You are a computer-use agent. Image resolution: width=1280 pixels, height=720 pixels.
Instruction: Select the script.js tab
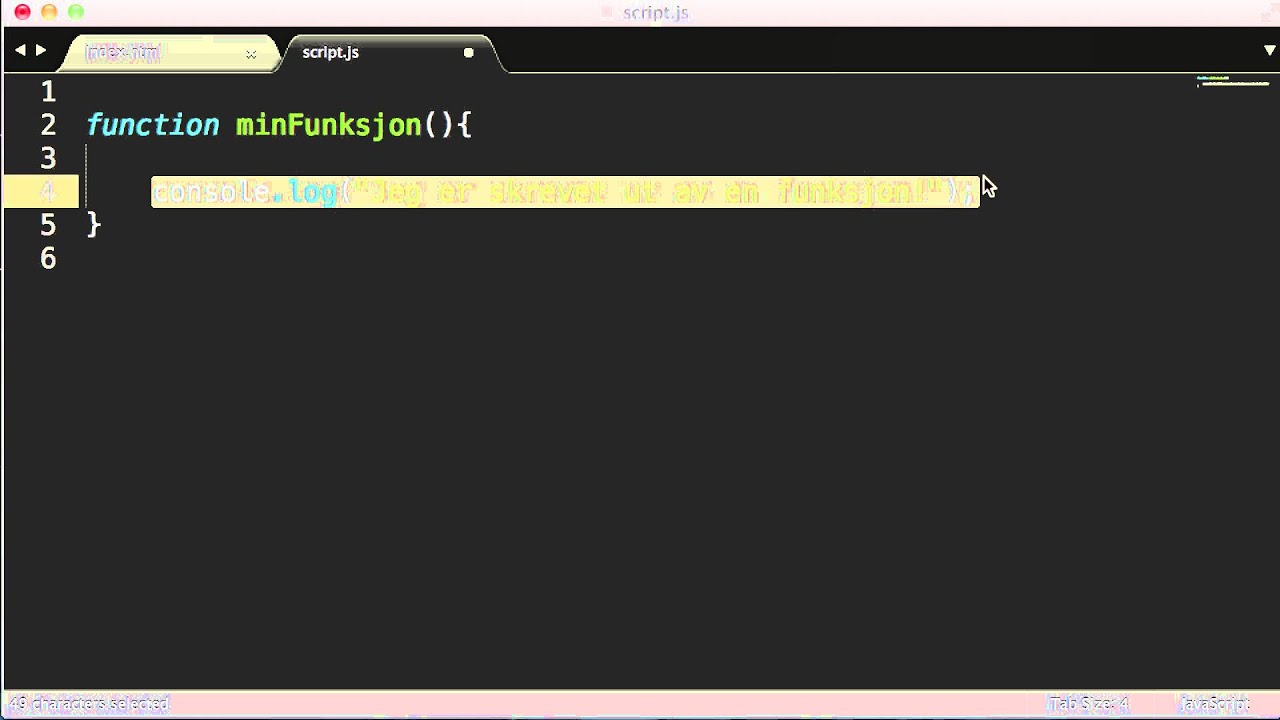click(x=330, y=53)
